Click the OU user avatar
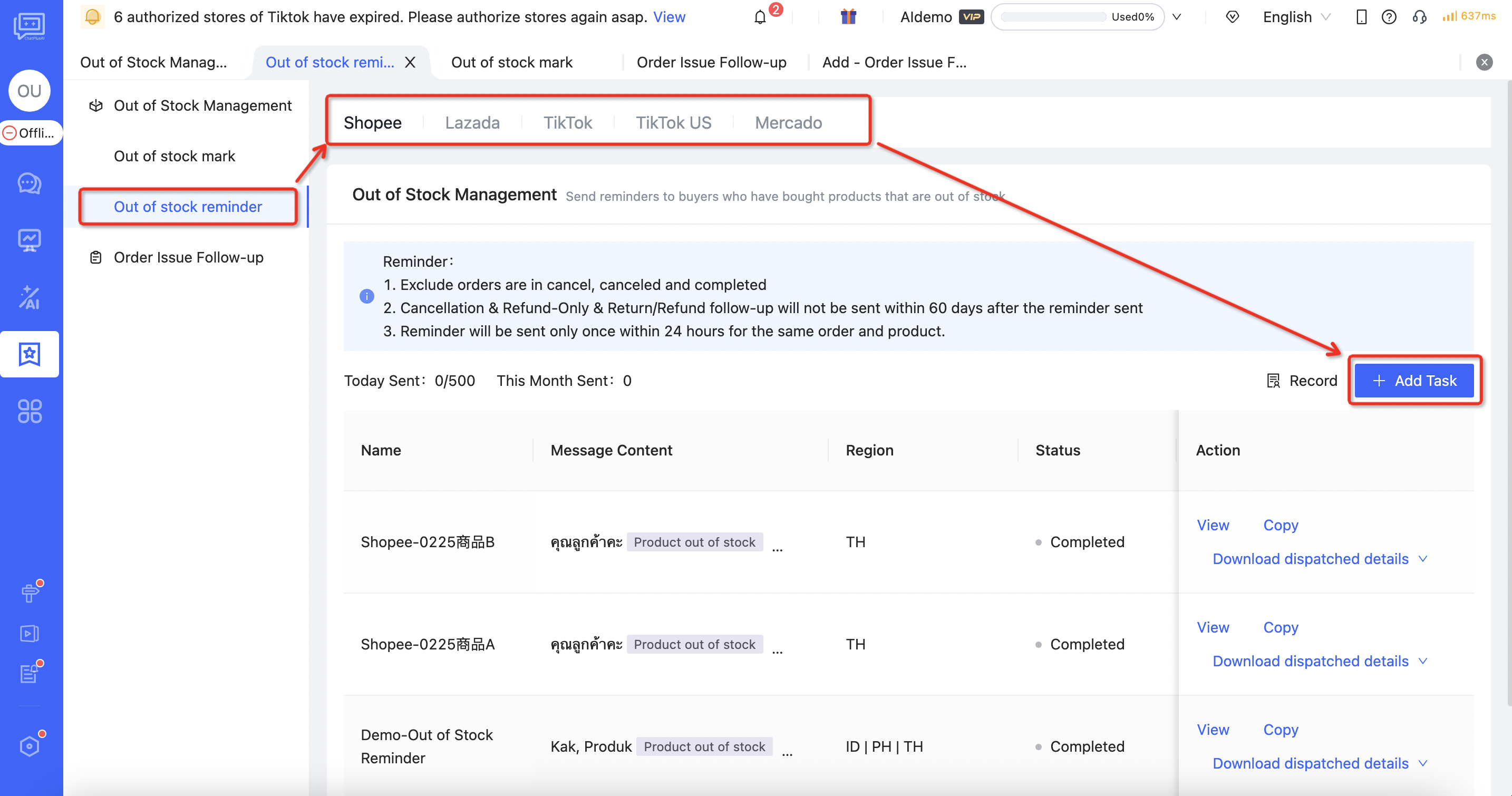This screenshot has width=1512, height=796. pos(30,91)
